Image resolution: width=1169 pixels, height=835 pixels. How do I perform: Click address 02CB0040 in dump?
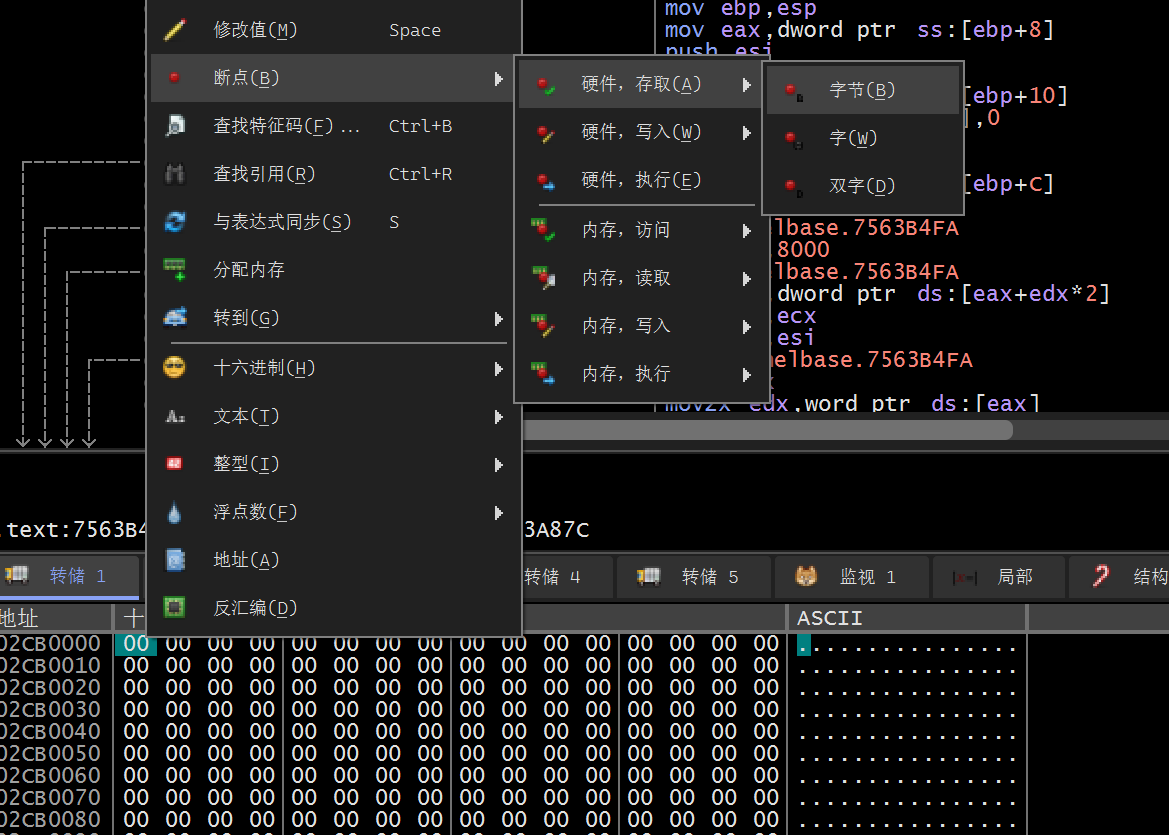point(50,731)
